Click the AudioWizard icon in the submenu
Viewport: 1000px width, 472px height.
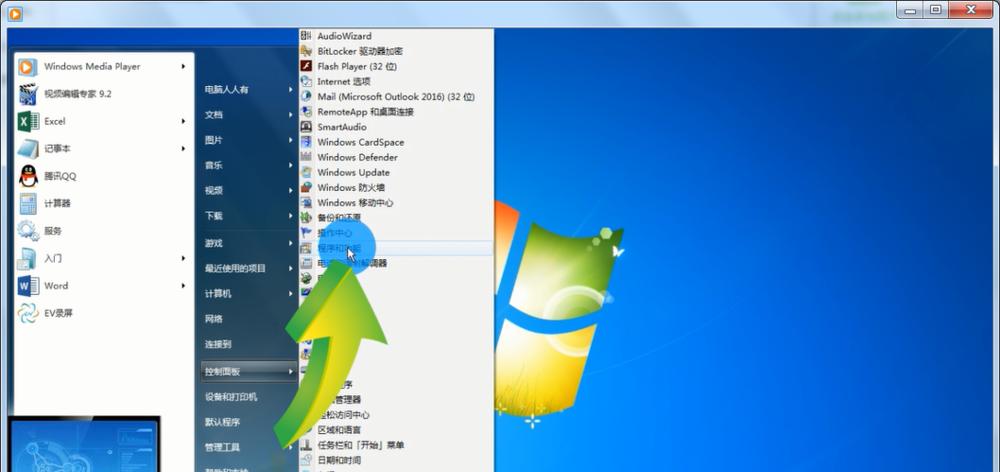coord(306,36)
